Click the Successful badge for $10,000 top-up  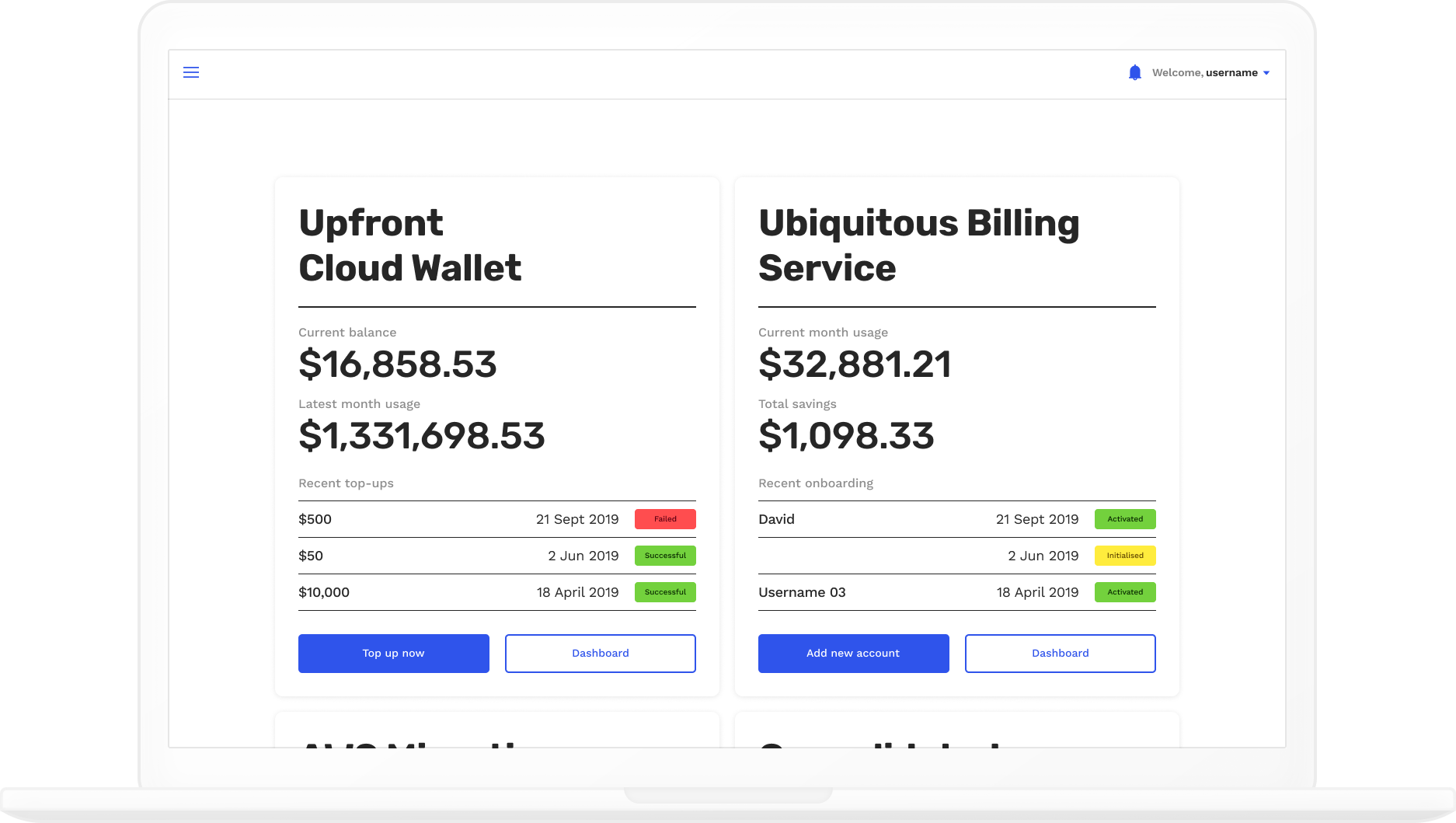[665, 592]
